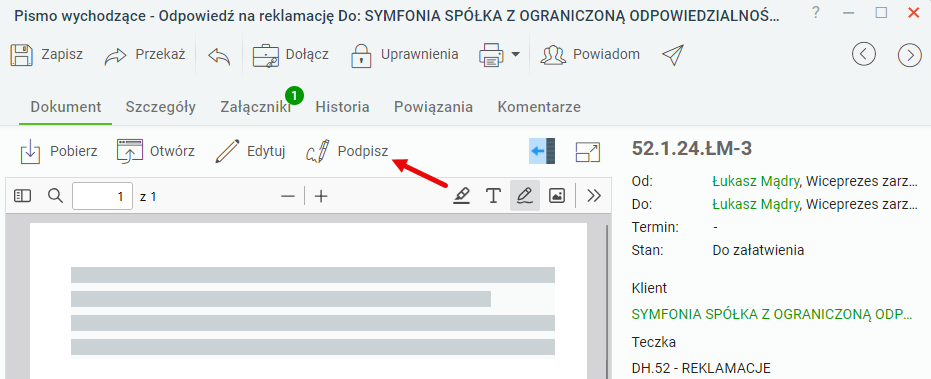The image size is (931, 379).
Task: Expand preview to full window icon
Action: click(588, 152)
